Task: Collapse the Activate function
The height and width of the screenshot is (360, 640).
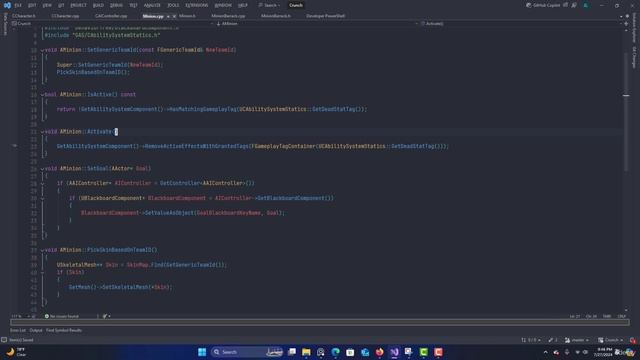Action: coord(42,132)
